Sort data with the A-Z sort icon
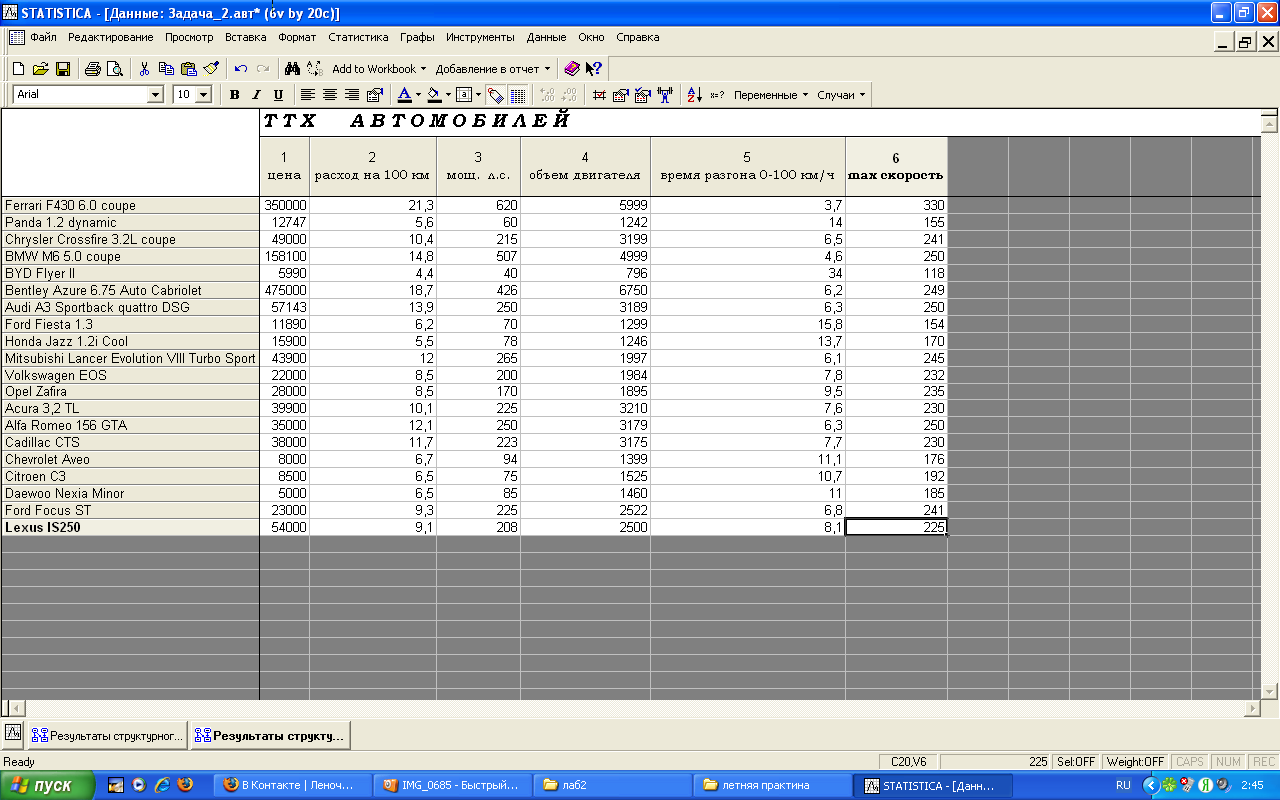This screenshot has width=1280, height=800. coord(694,95)
